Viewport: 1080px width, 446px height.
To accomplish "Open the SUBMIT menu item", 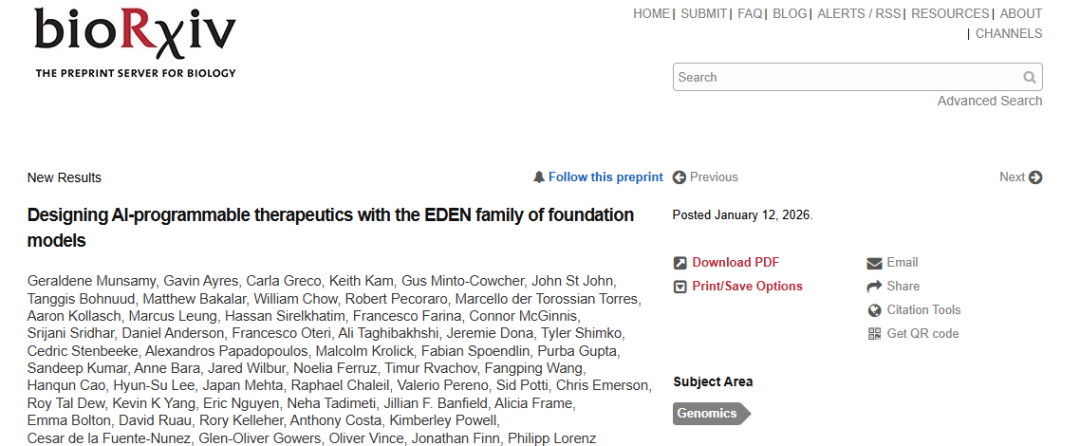I will pos(704,14).
